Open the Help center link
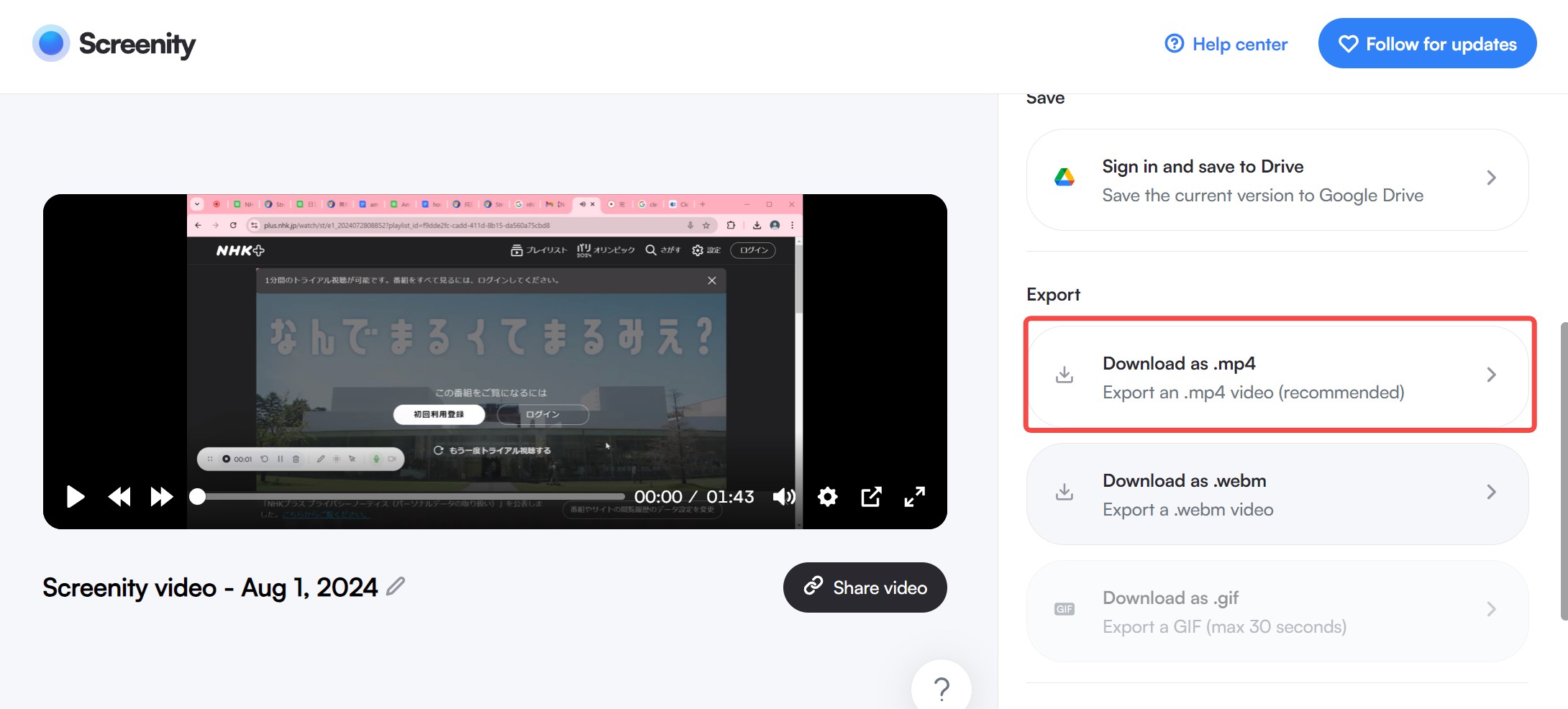1568x709 pixels. click(1226, 44)
